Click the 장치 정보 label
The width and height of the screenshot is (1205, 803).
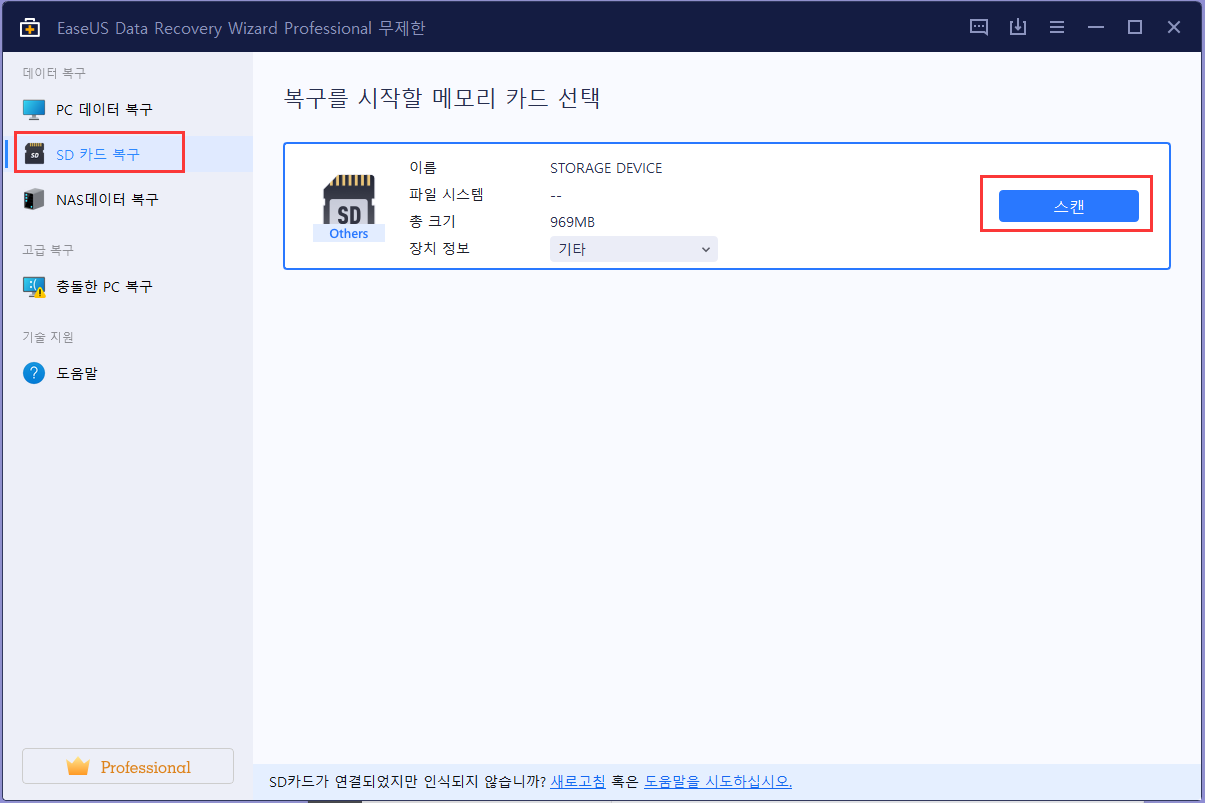click(x=439, y=249)
